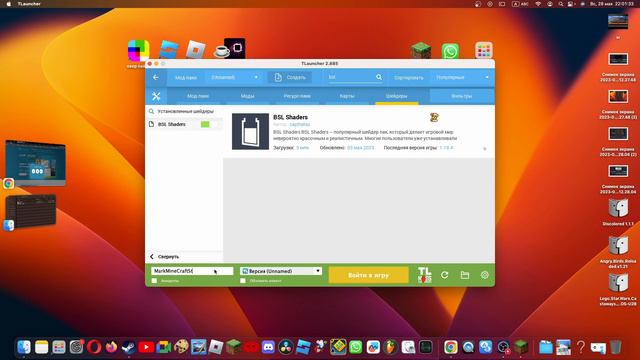Open Steam from the Dock
Image resolution: width=640 pixels, height=360 pixels.
129,347
